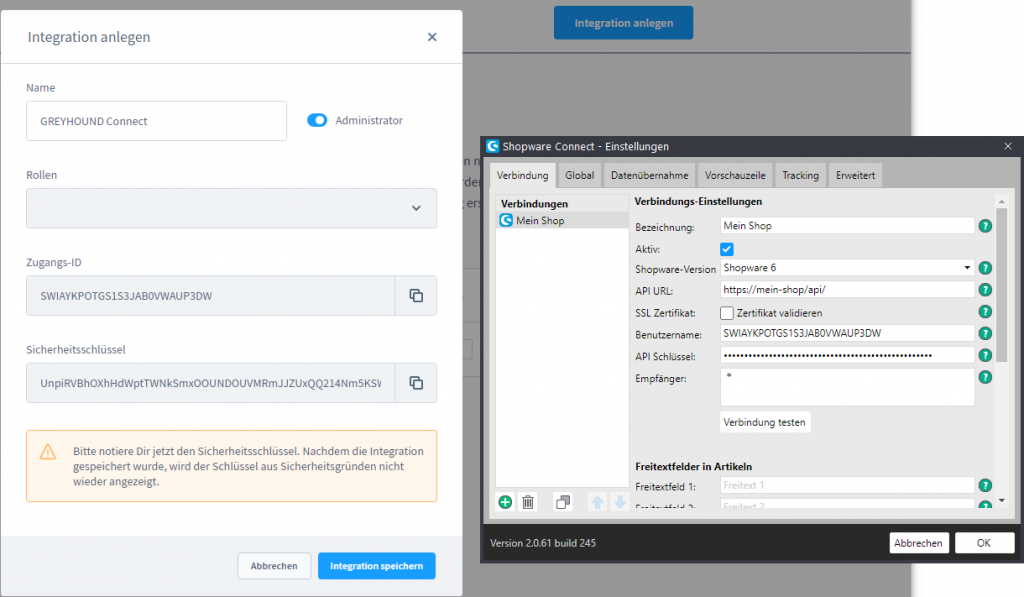
Task: Click the Freitextfelder in Artikeln heading
Action: pyautogui.click(x=694, y=466)
